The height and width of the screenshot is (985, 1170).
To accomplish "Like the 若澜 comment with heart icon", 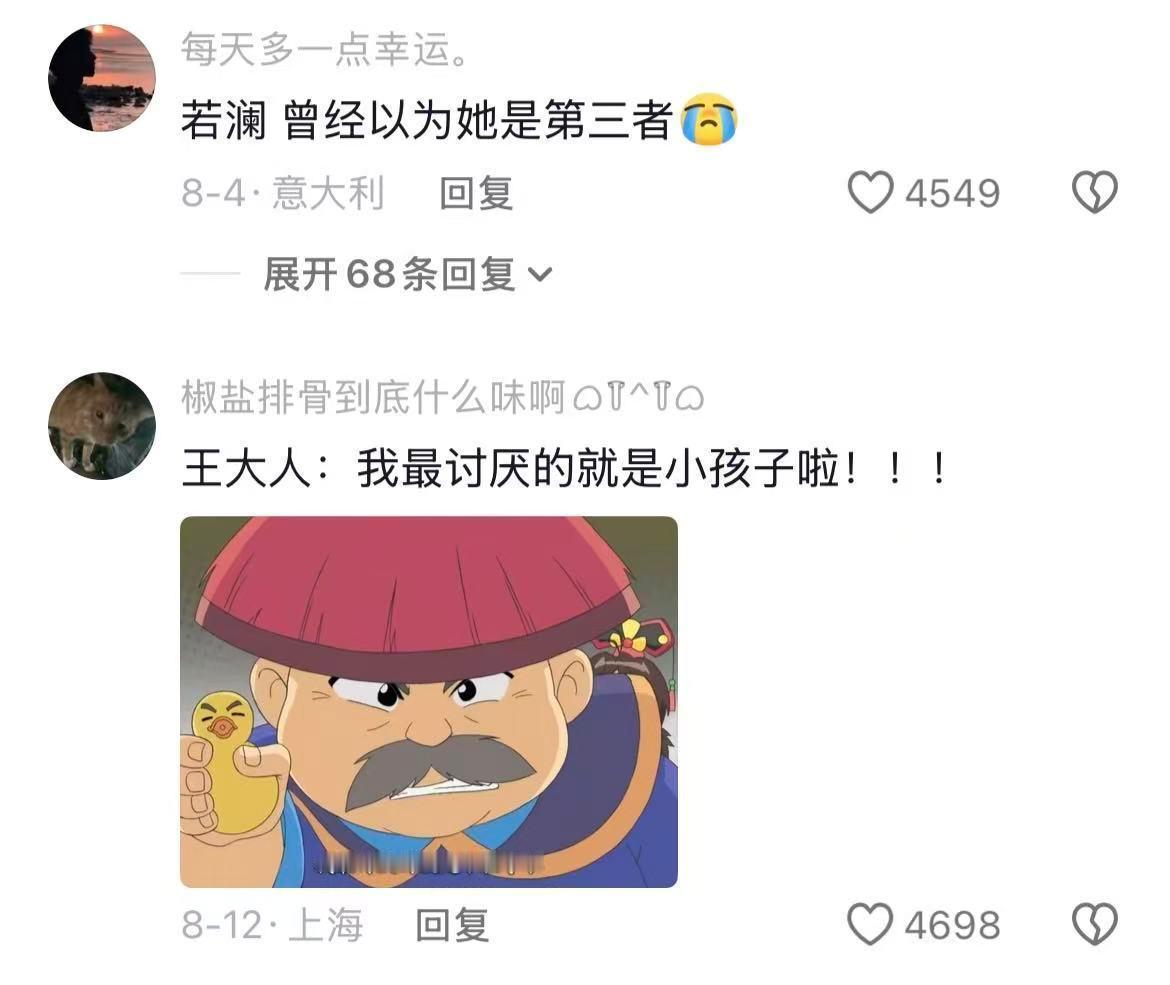I will point(870,193).
